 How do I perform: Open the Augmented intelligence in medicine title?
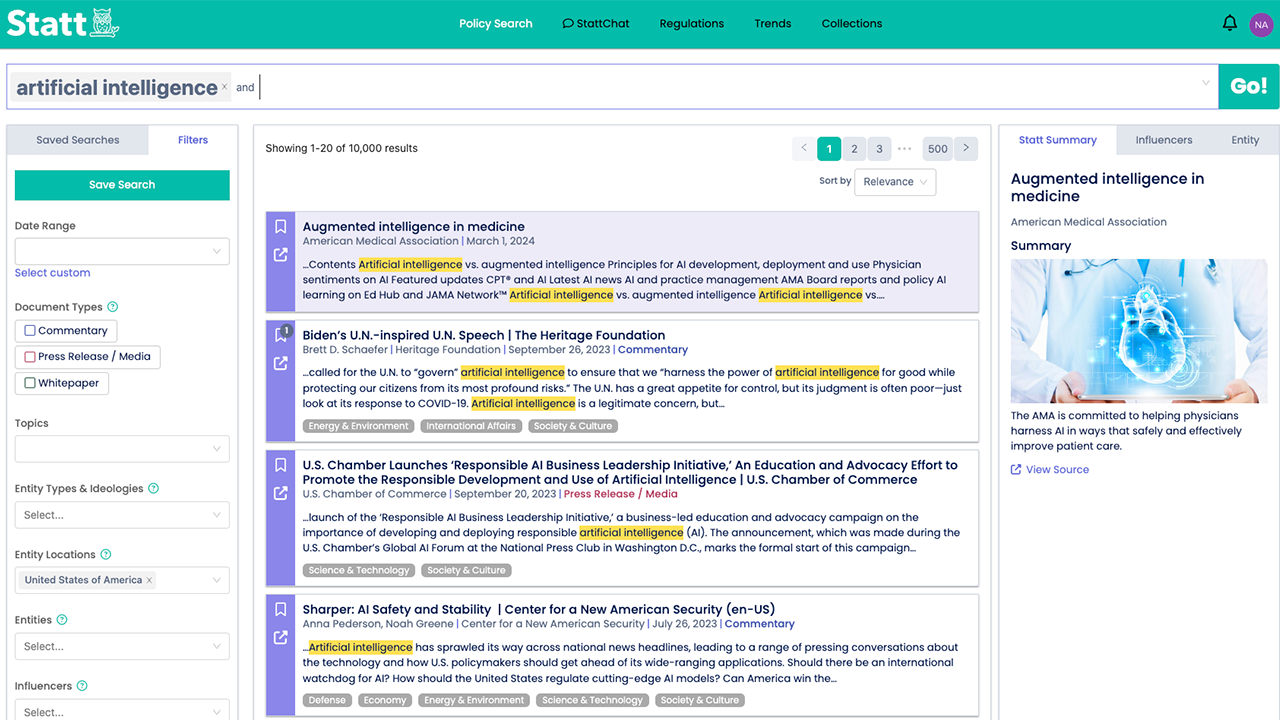[414, 227]
